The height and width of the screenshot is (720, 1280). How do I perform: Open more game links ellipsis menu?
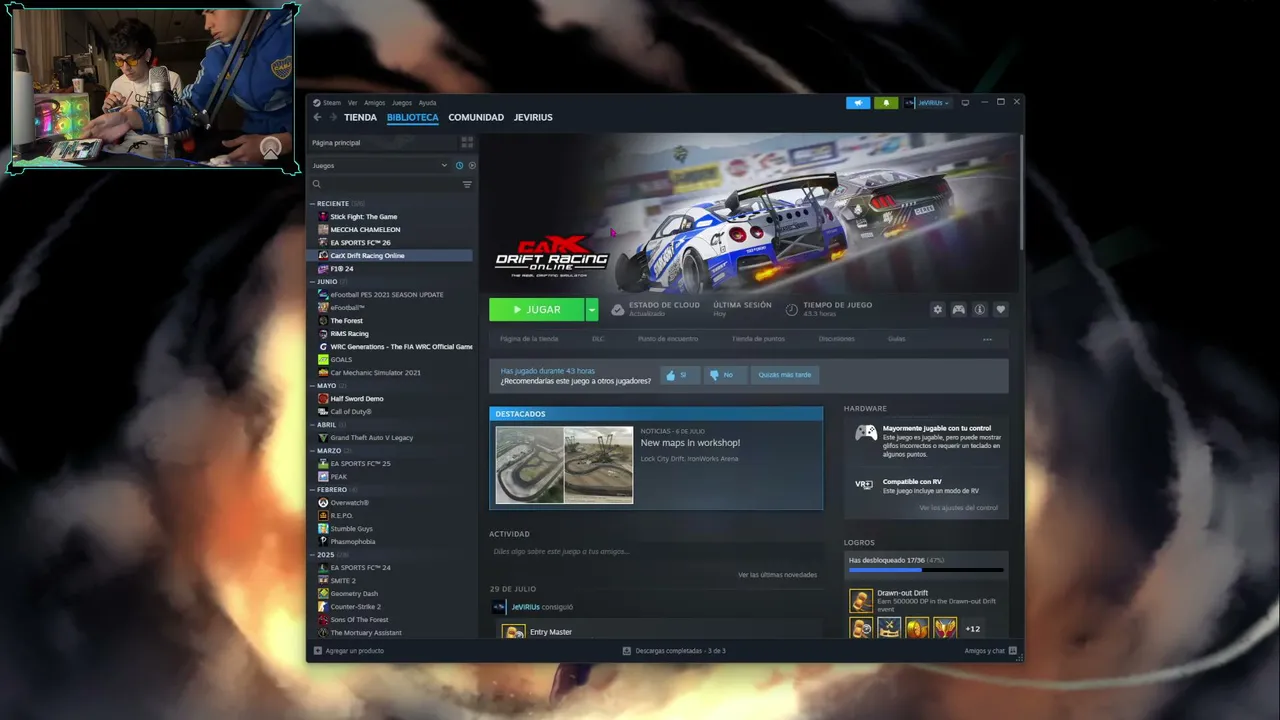coord(987,339)
